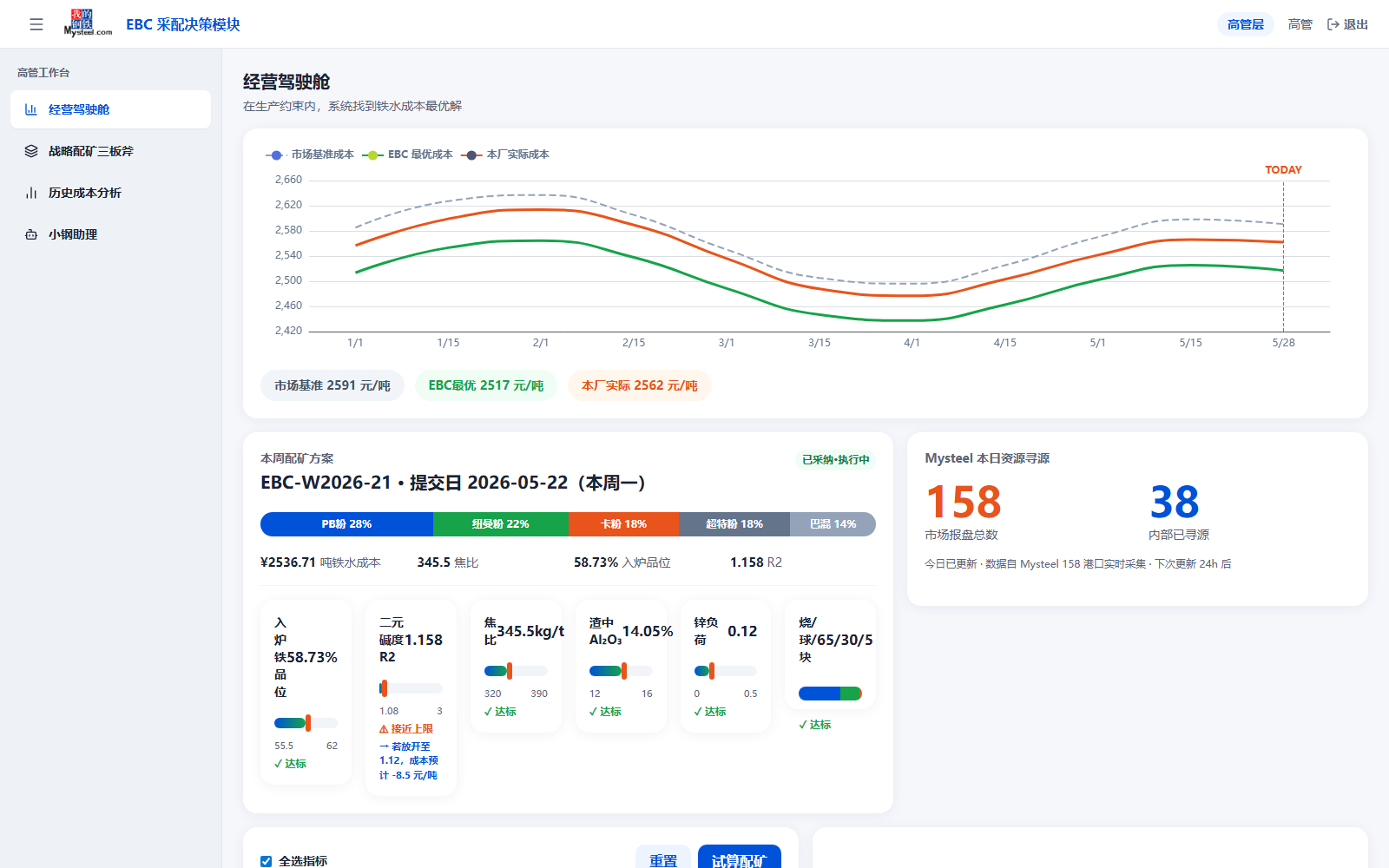Click 达标 under 入炉铁品位 card

click(x=290, y=764)
